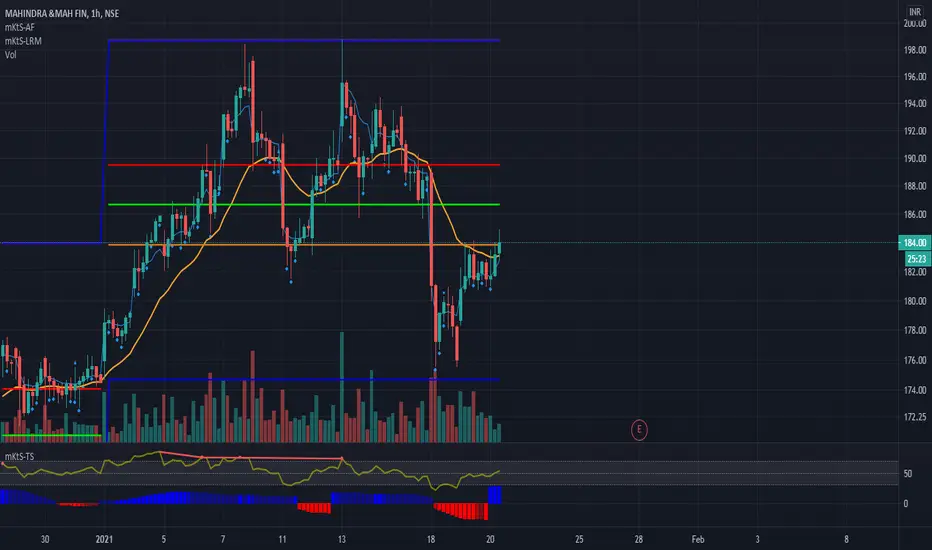
Task: Click the 2021 date axis label
Action: [104, 539]
